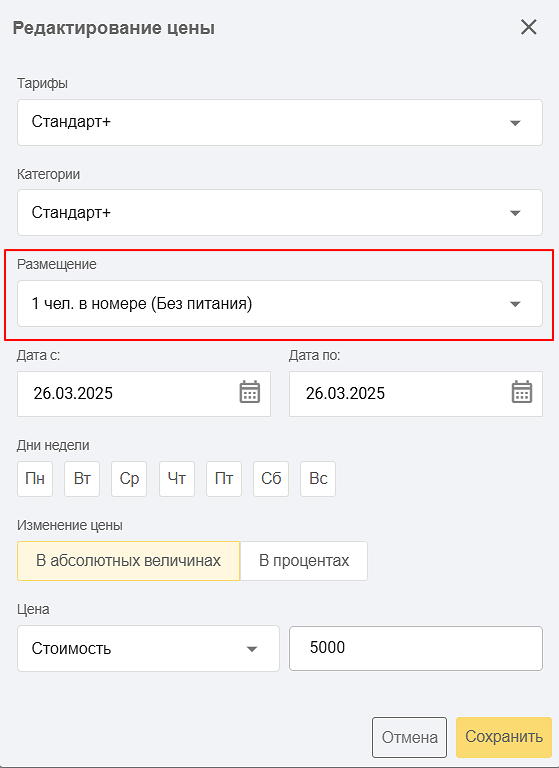The height and width of the screenshot is (768, 559).
Task: Click the Сохранить button
Action: pyautogui.click(x=504, y=737)
